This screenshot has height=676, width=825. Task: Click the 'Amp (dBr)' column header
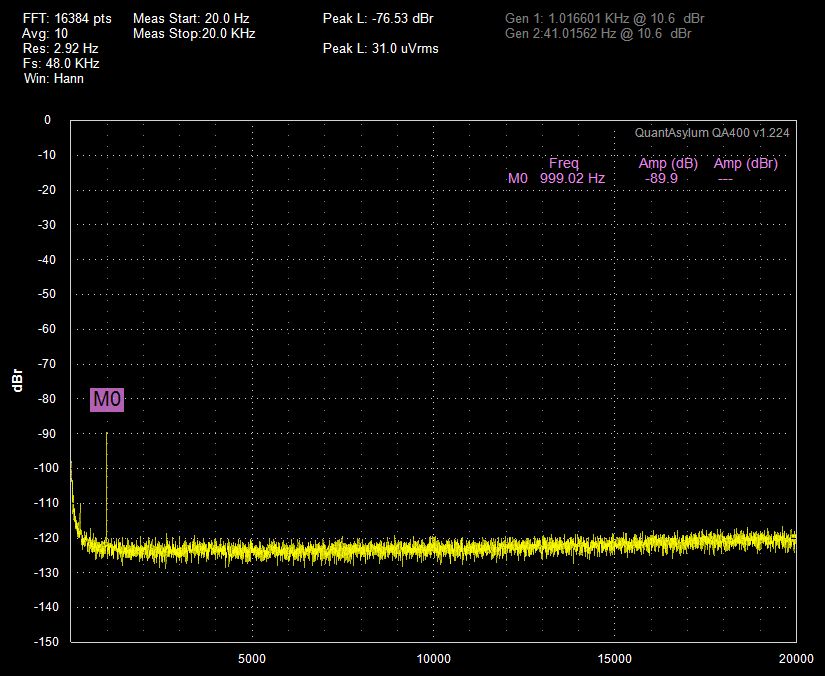[746, 164]
